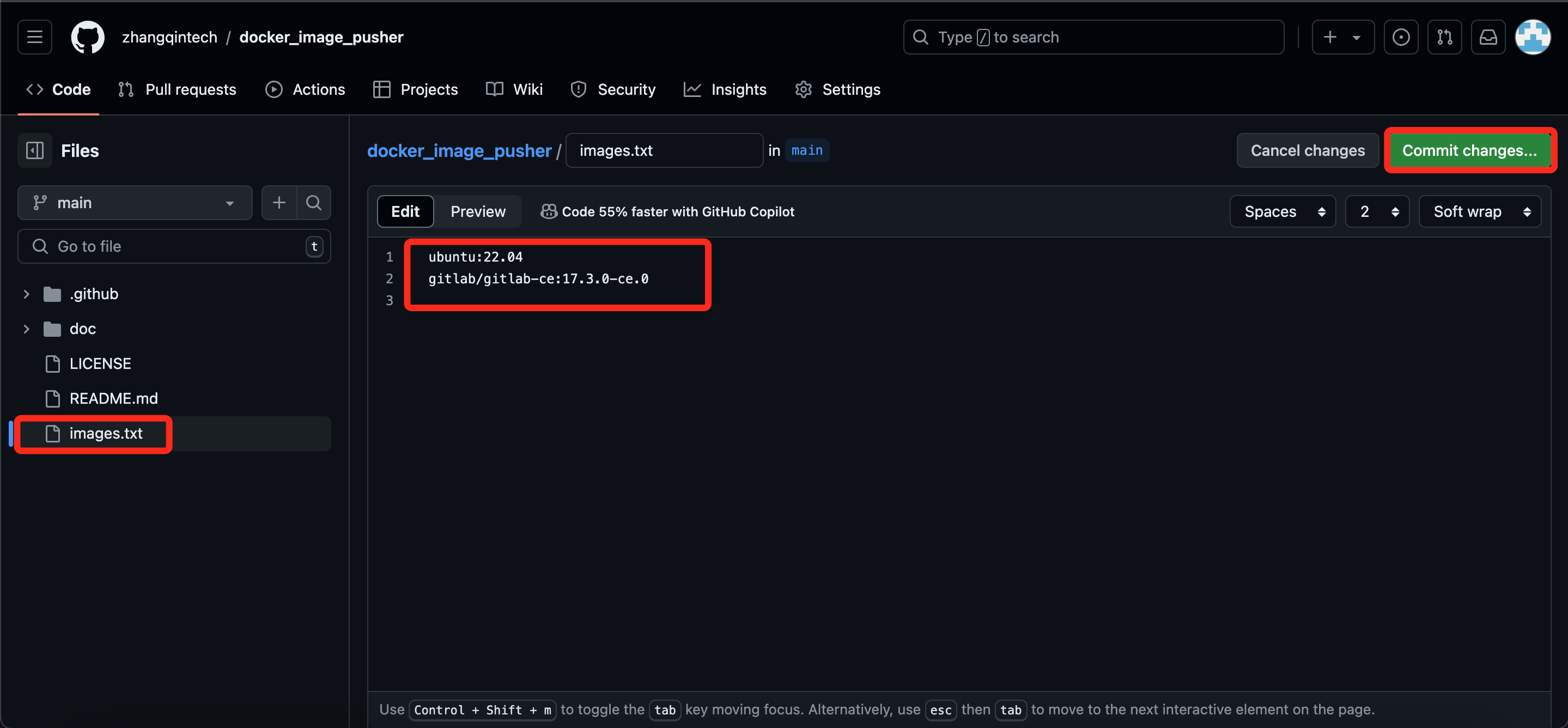
Task: Go to the Settings tab
Action: tap(837, 89)
